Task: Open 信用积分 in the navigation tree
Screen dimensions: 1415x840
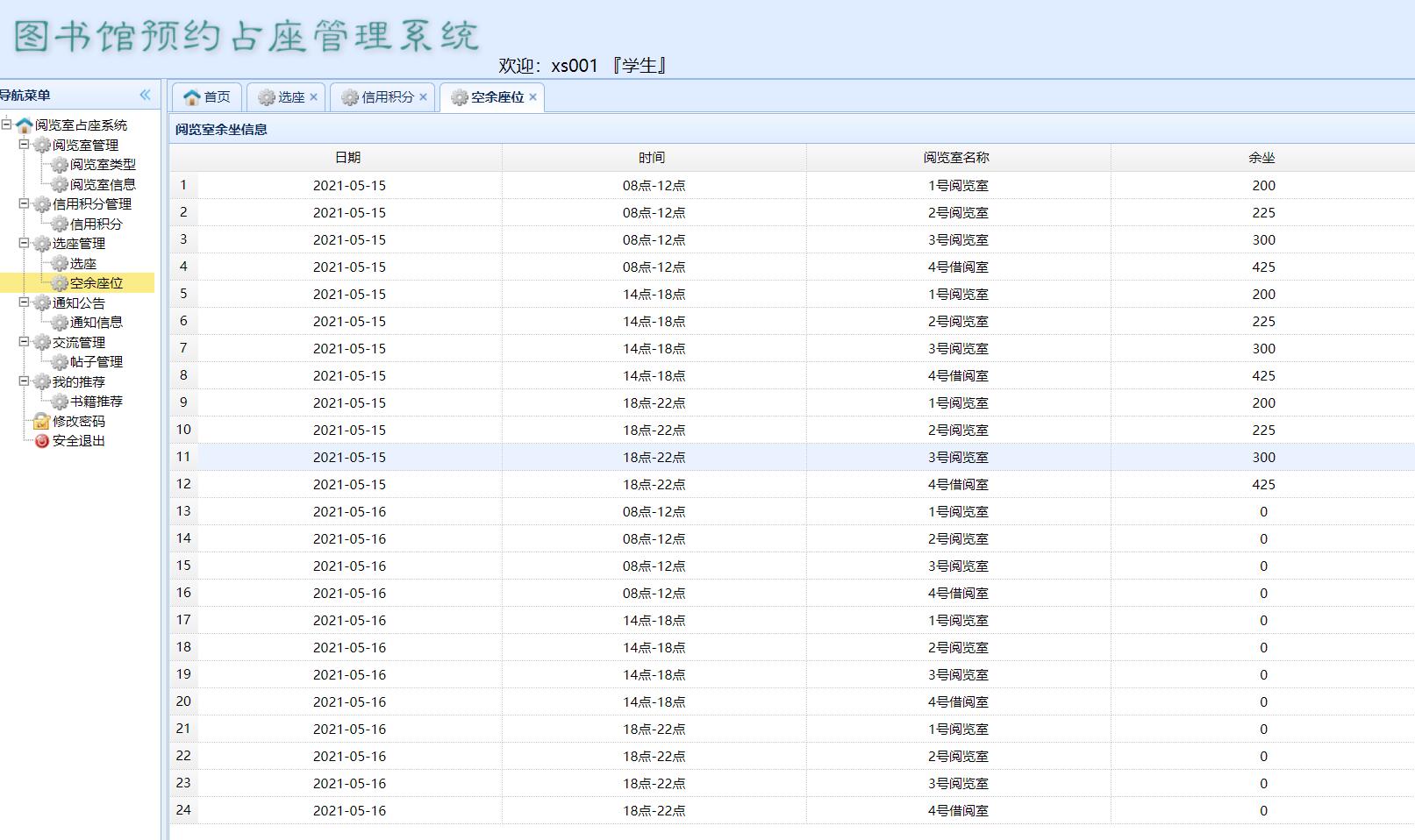Action: point(96,224)
